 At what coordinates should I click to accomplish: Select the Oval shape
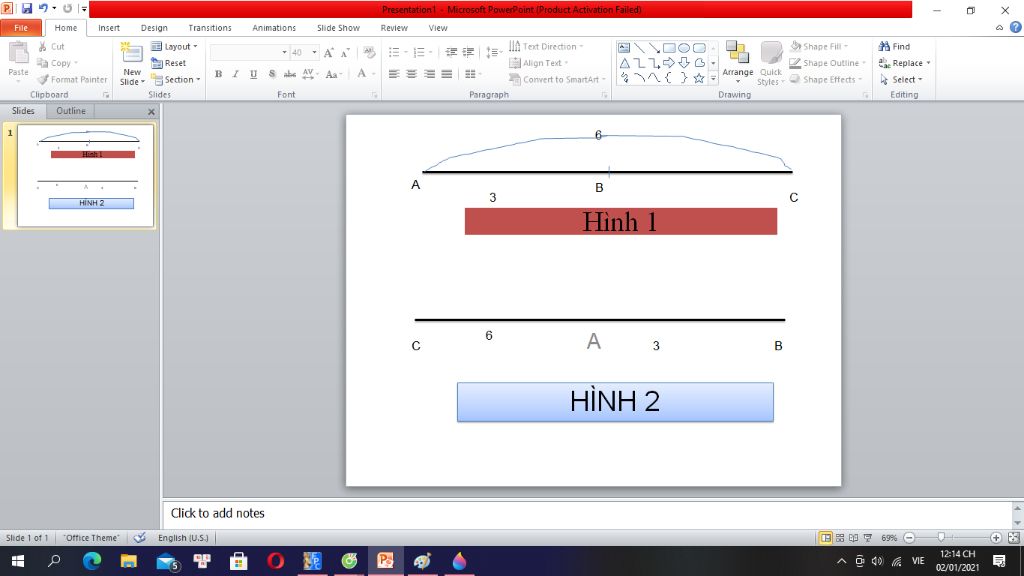[x=684, y=48]
